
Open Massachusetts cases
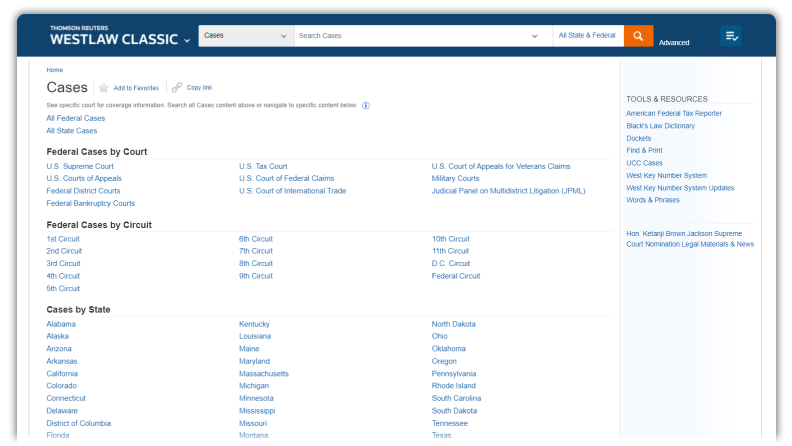tap(264, 374)
